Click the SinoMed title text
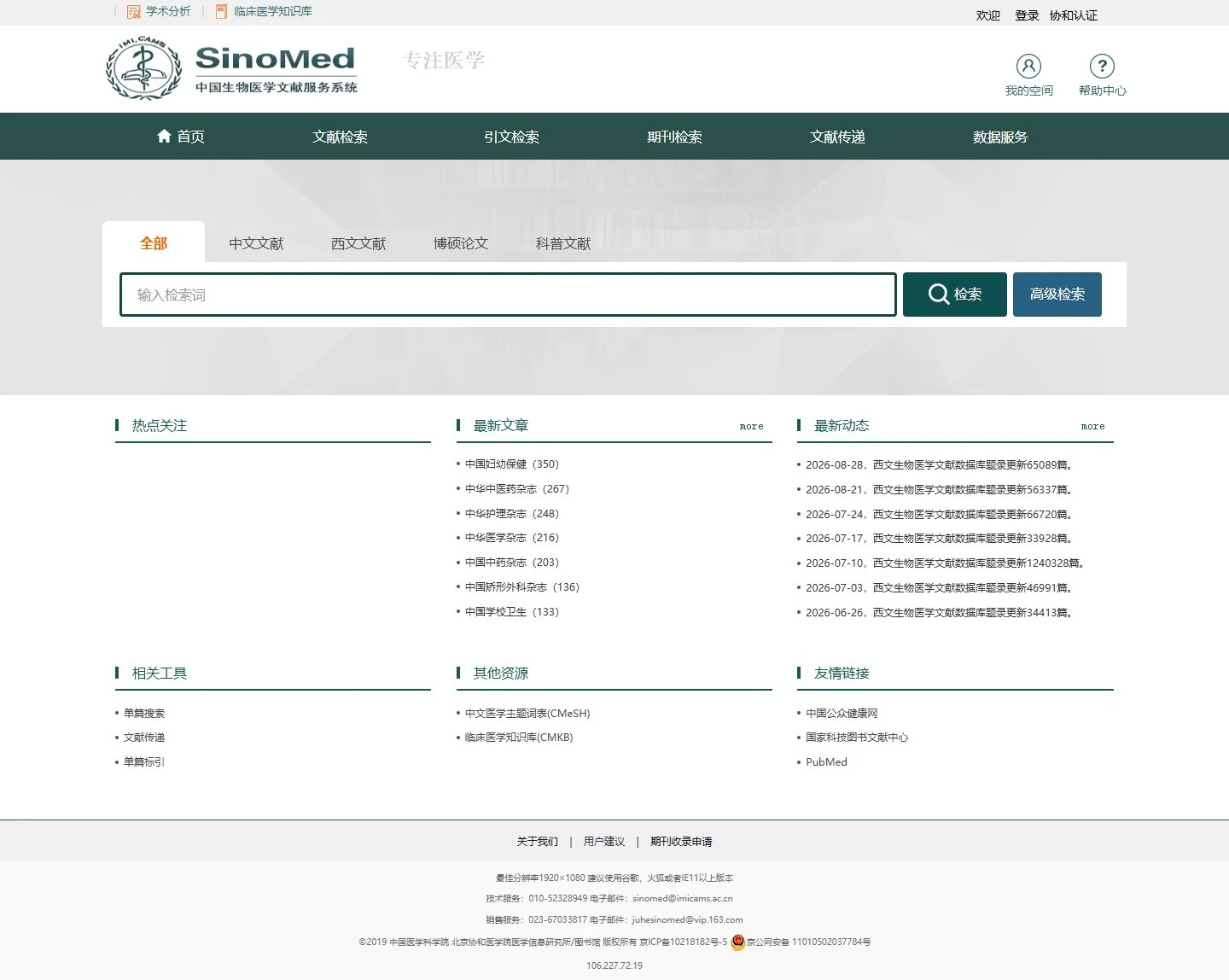 [275, 58]
